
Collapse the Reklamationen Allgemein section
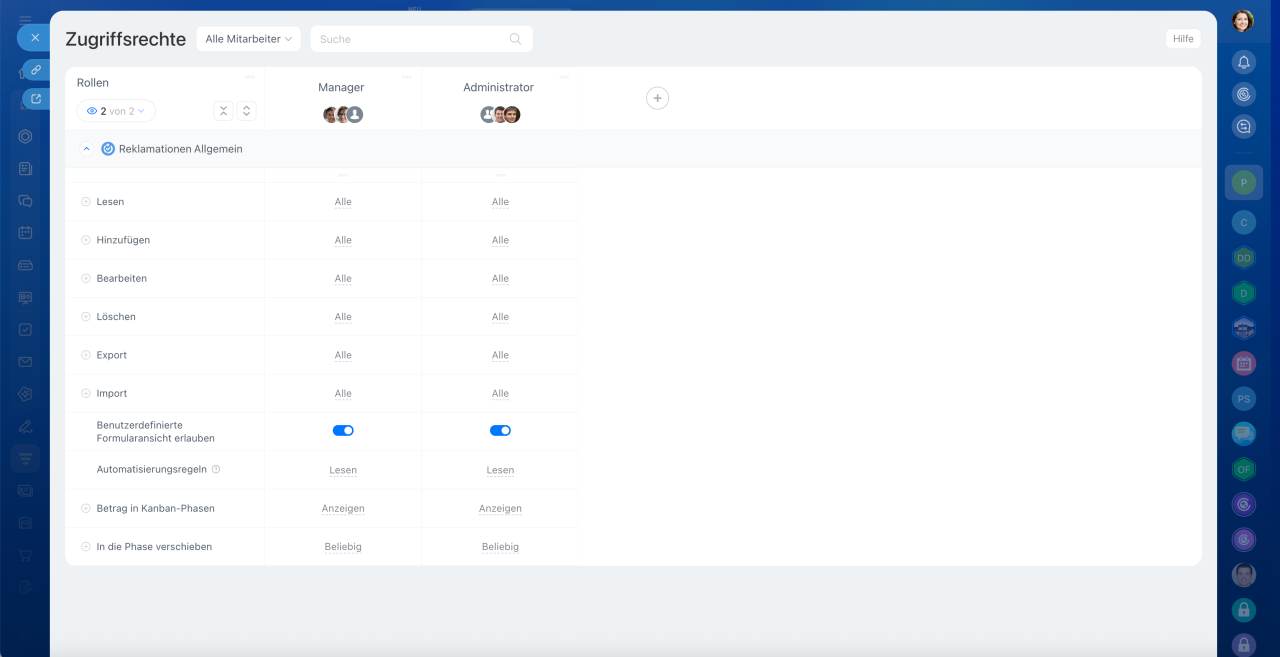86,149
